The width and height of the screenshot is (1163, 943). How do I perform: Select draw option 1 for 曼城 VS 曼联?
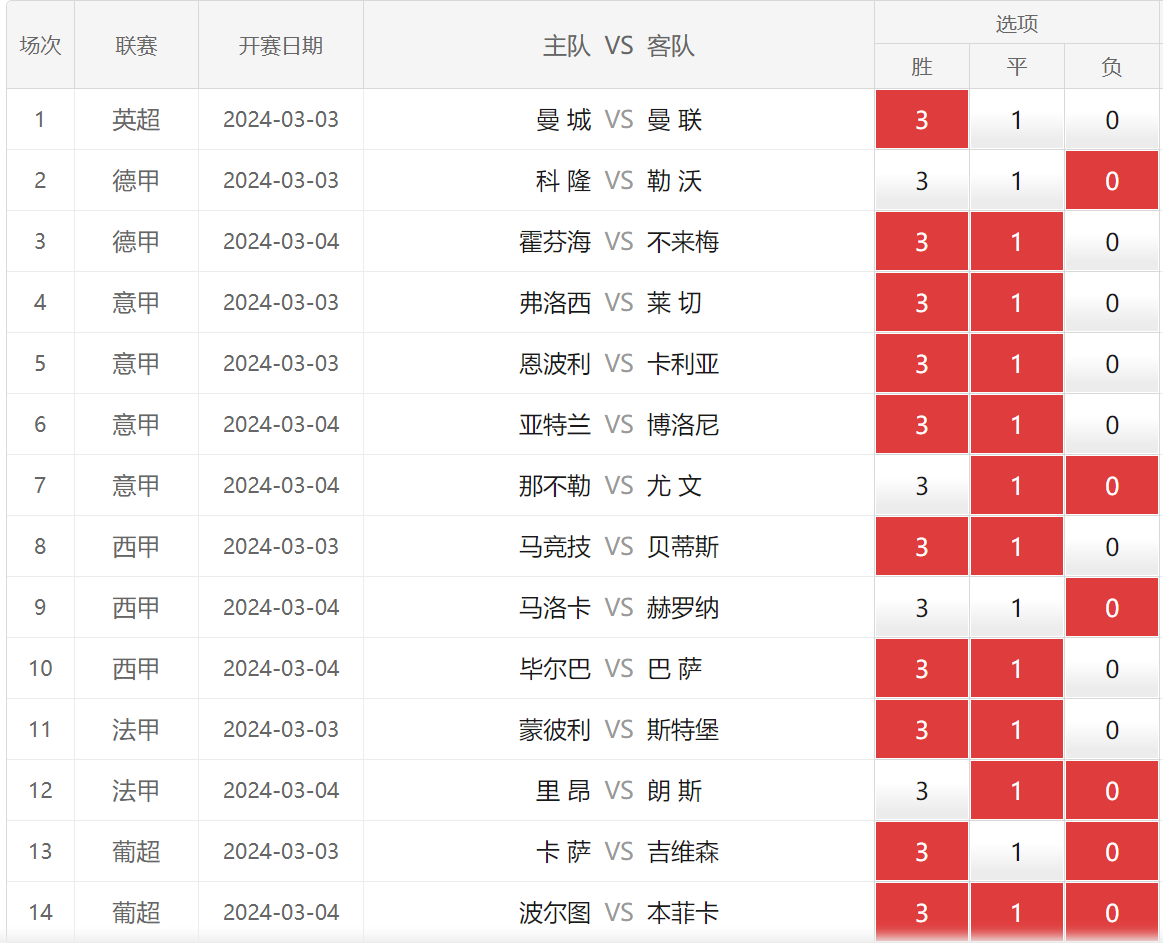[x=1016, y=119]
